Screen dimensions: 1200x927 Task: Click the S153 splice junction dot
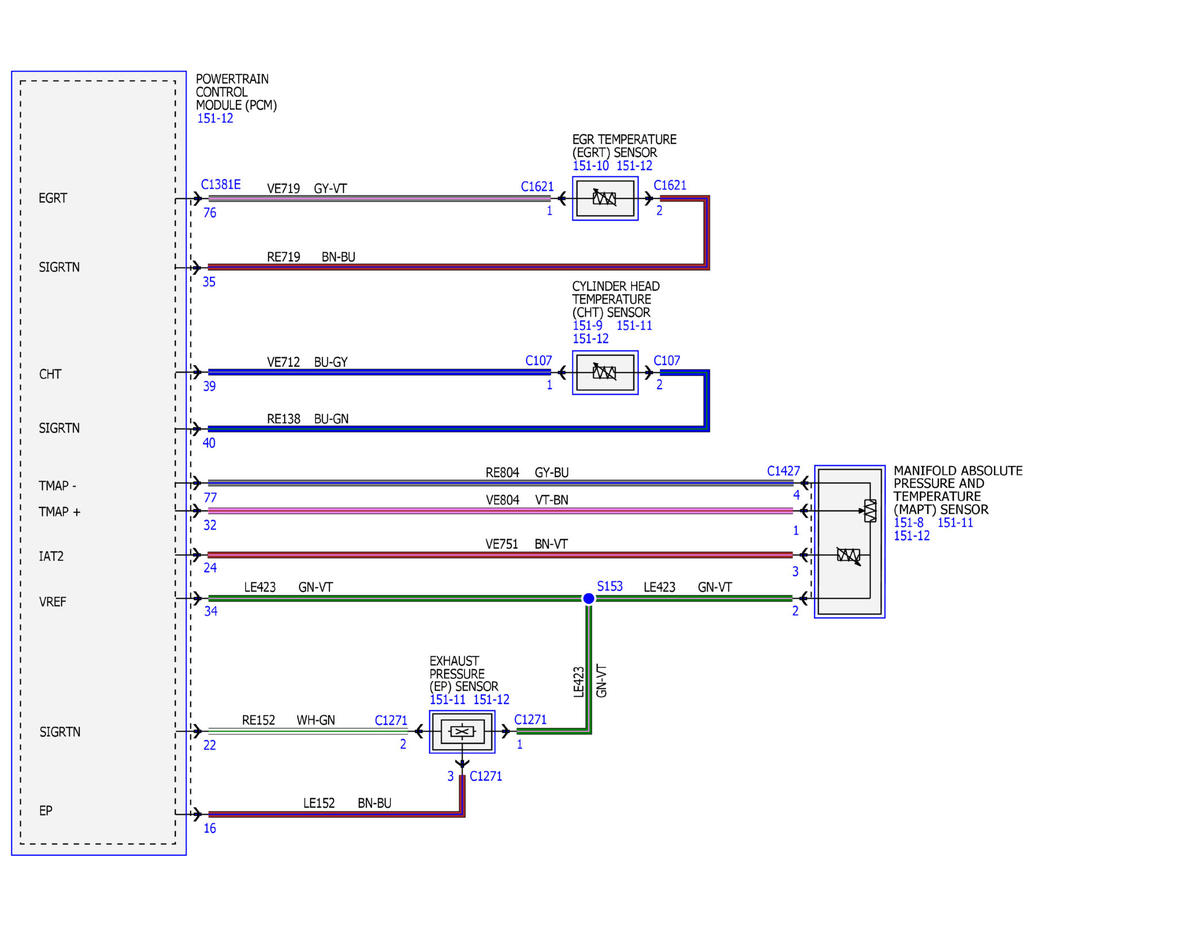tap(589, 598)
